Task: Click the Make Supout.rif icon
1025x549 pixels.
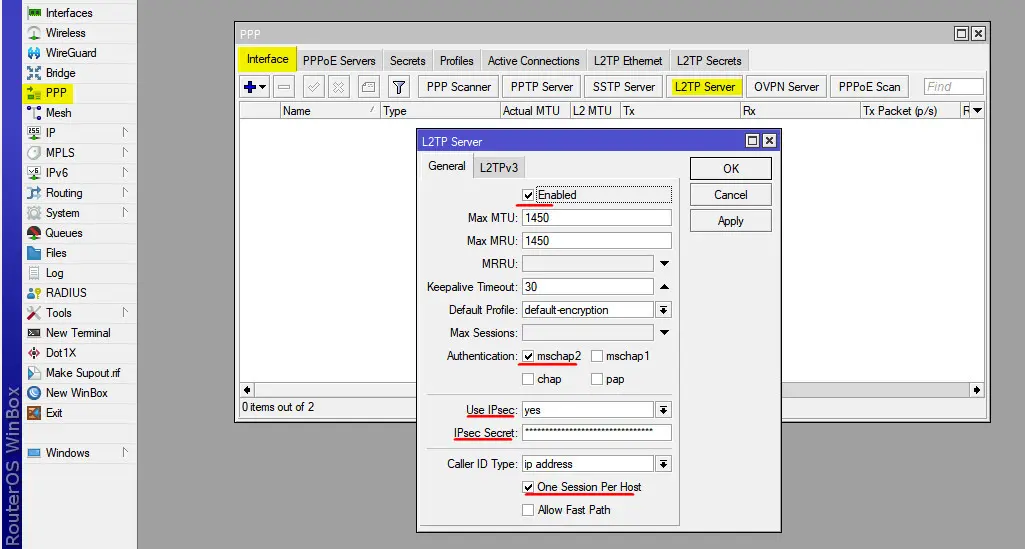Action: click(34, 373)
